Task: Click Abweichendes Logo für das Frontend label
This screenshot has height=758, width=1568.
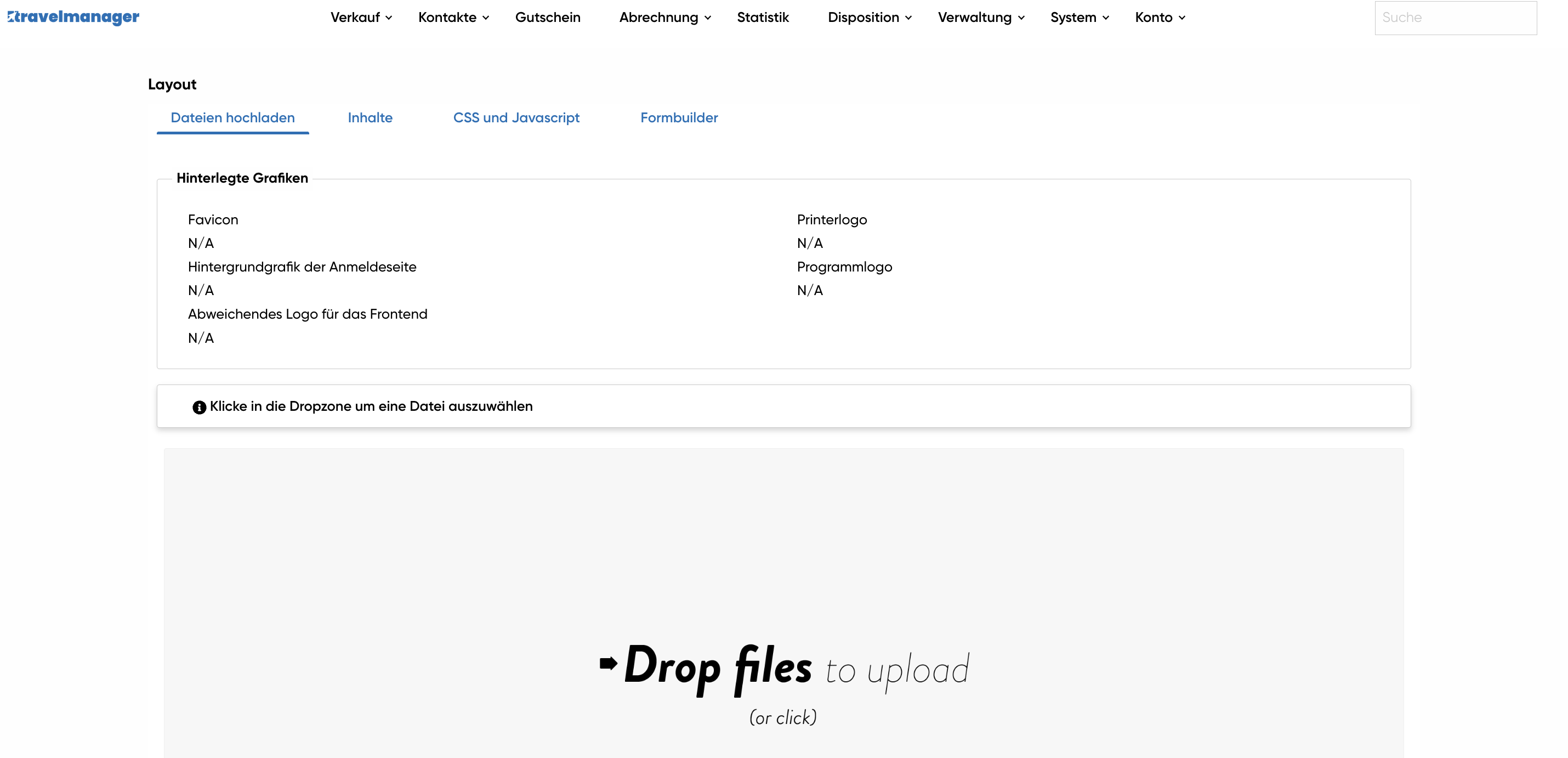Action: (x=308, y=314)
